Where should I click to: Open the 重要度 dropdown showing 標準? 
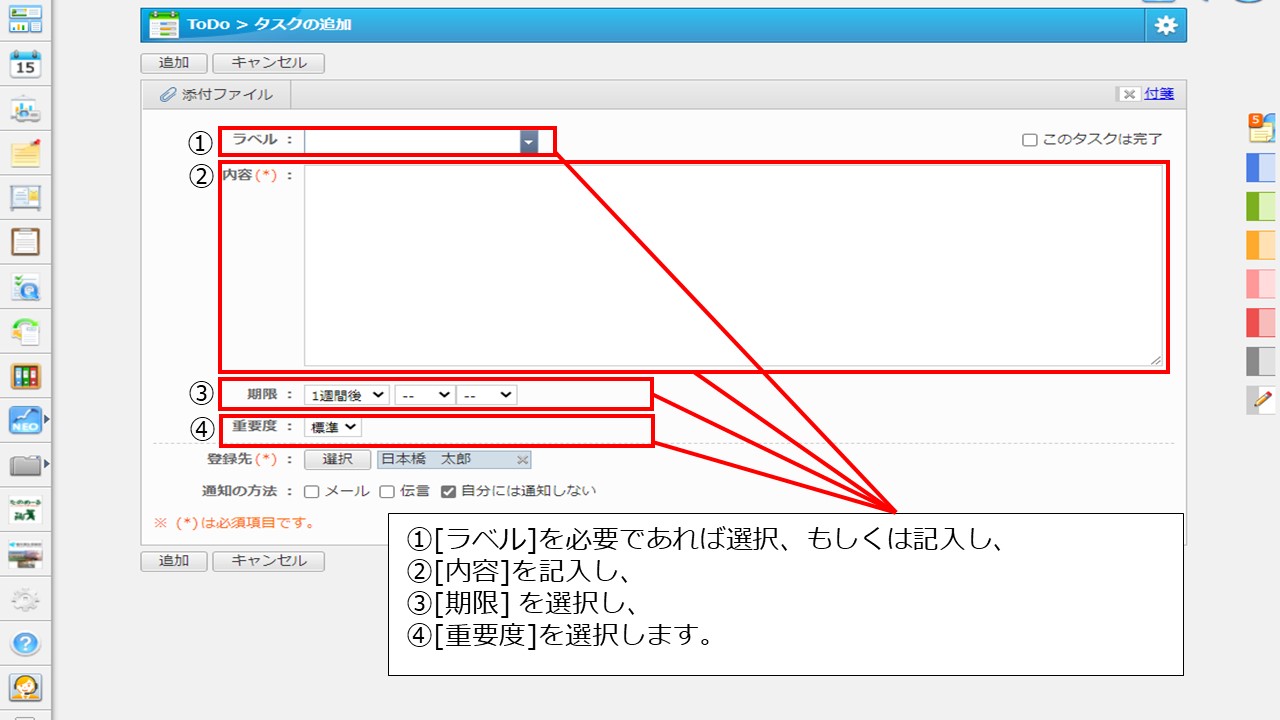click(333, 427)
